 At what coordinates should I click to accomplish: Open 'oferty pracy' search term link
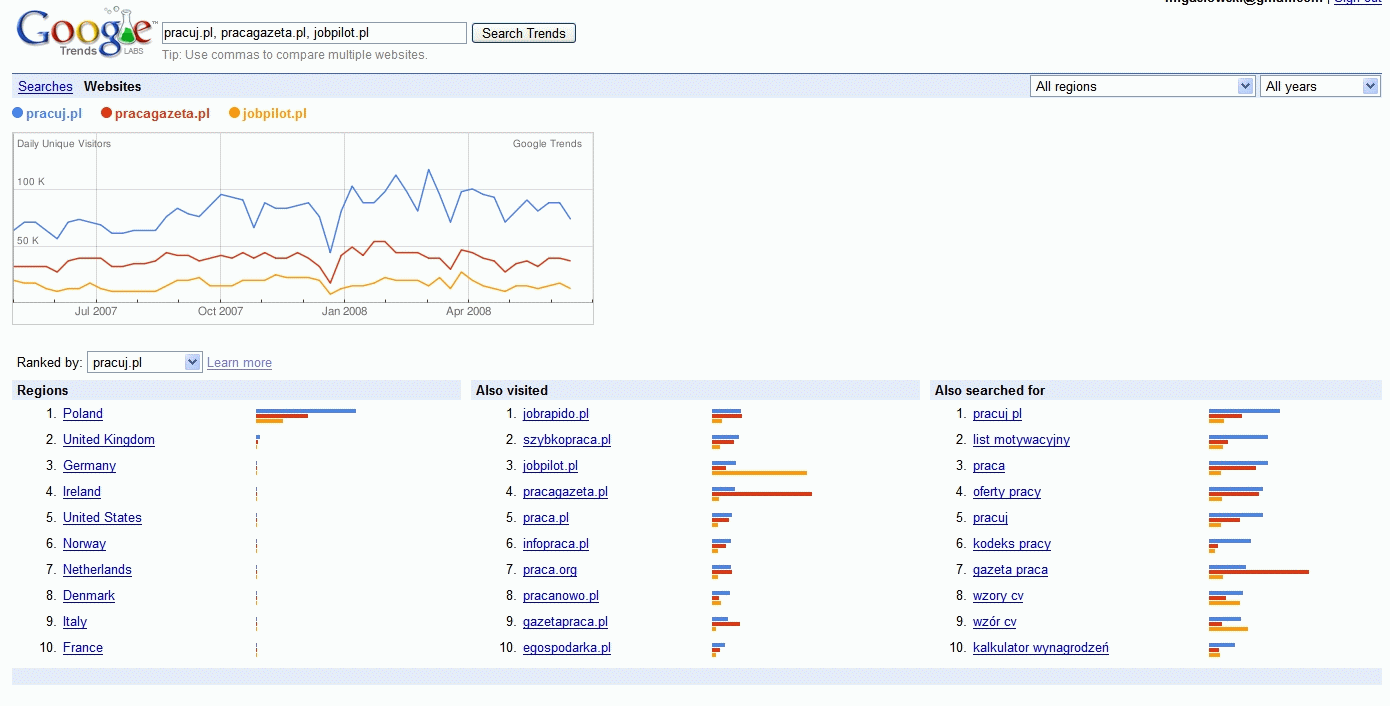[1007, 492]
